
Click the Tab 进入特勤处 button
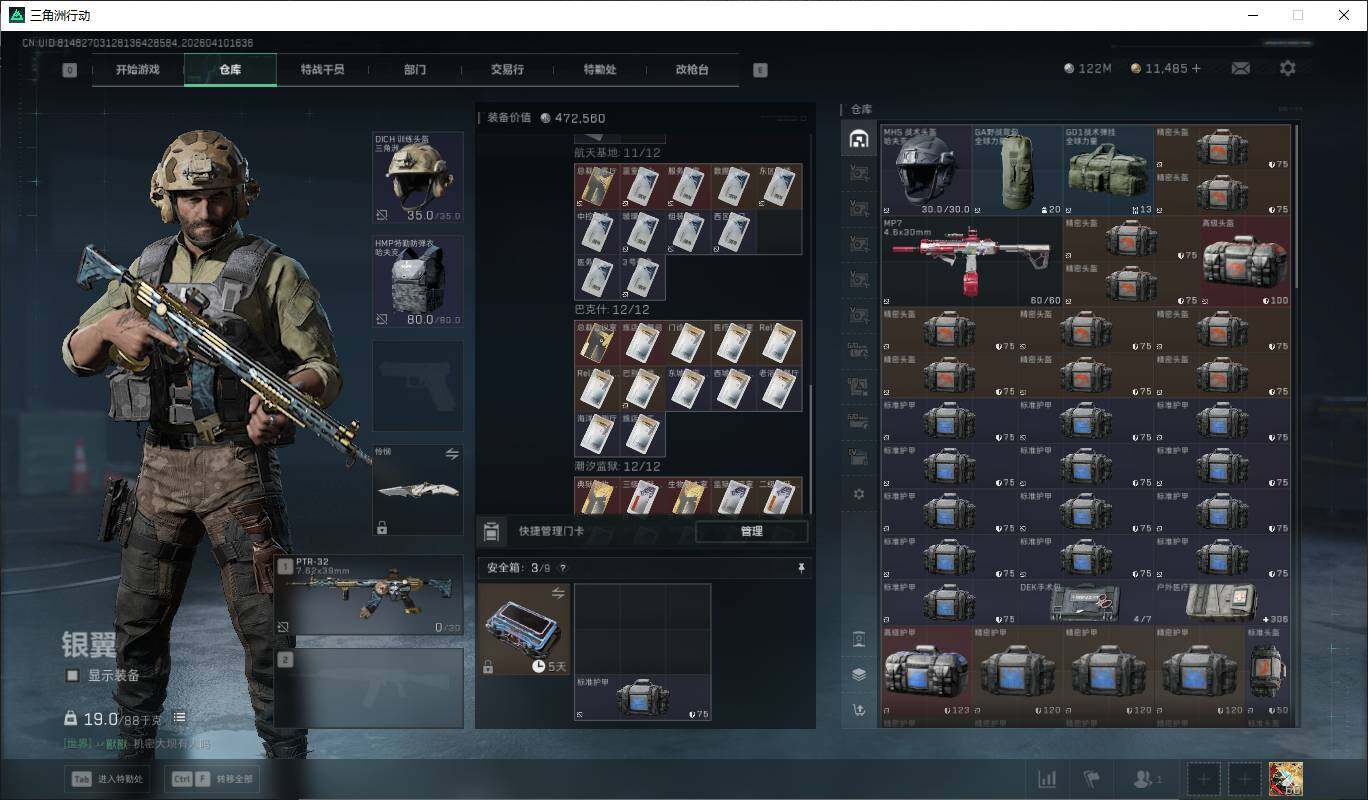[x=107, y=779]
